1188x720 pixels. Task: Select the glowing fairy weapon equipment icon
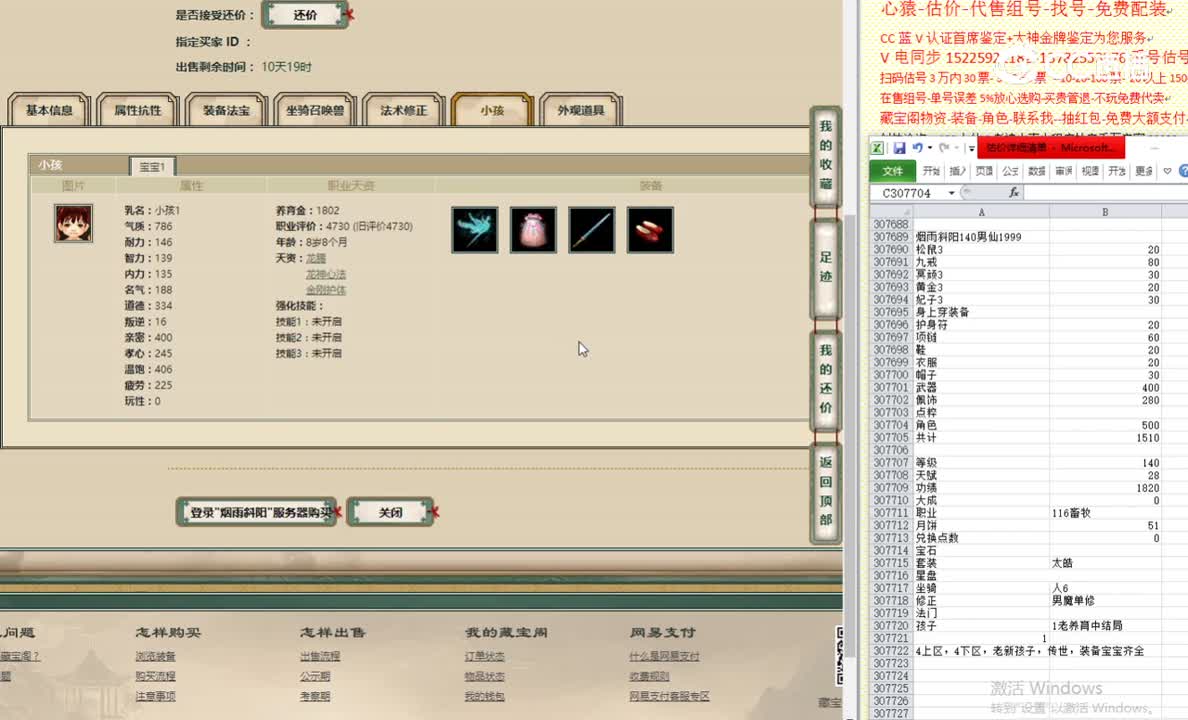click(x=474, y=229)
